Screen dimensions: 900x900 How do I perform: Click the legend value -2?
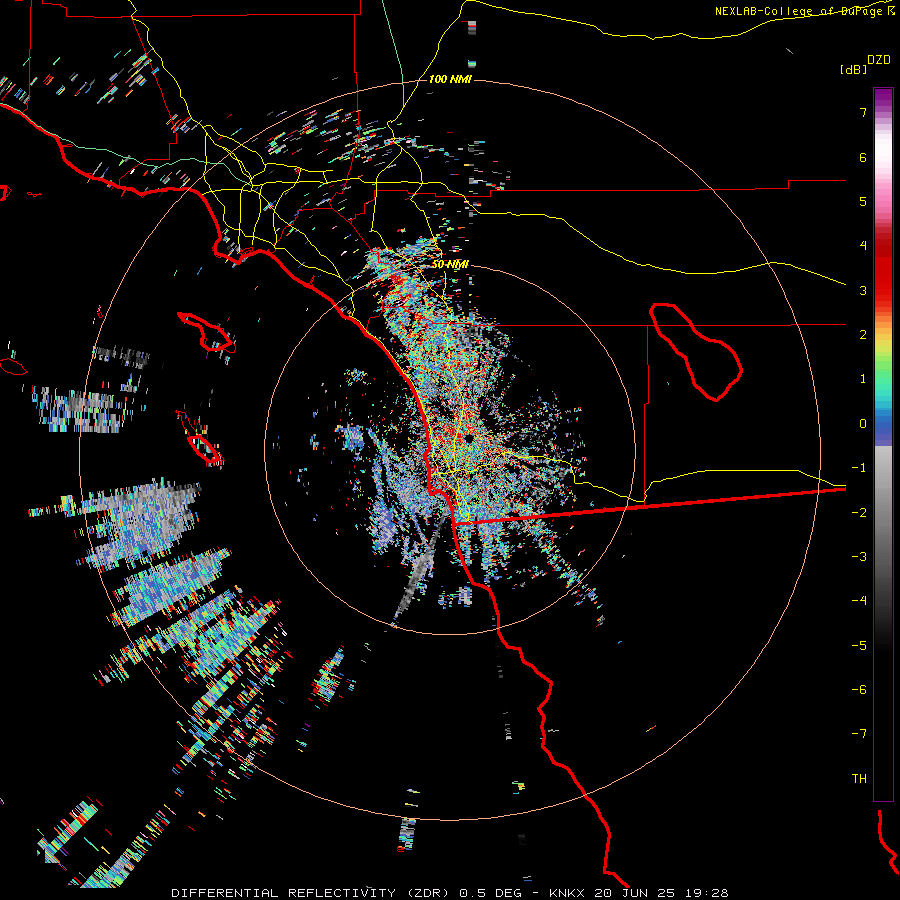point(859,512)
